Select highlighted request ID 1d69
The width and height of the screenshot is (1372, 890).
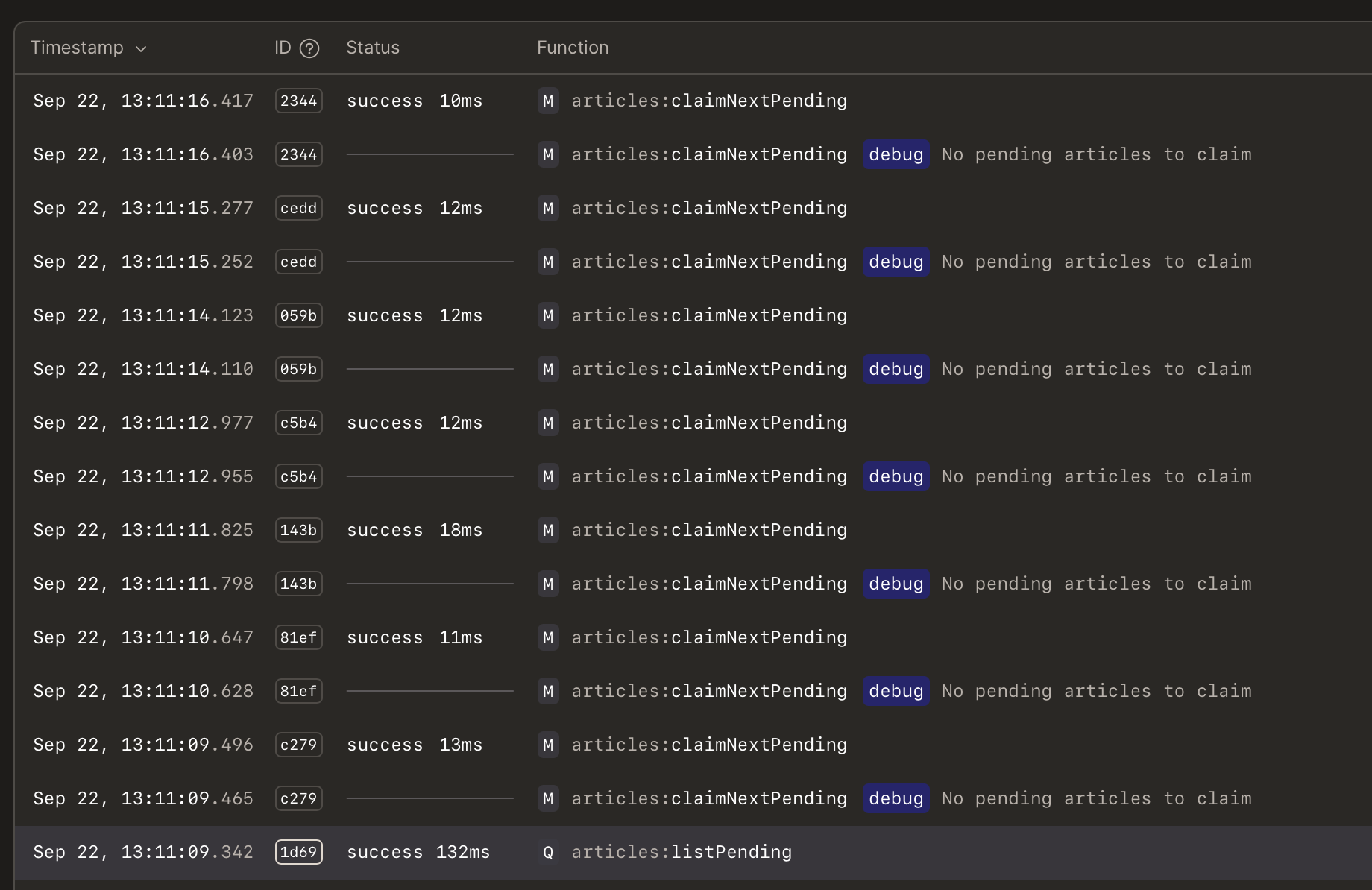[x=298, y=852]
